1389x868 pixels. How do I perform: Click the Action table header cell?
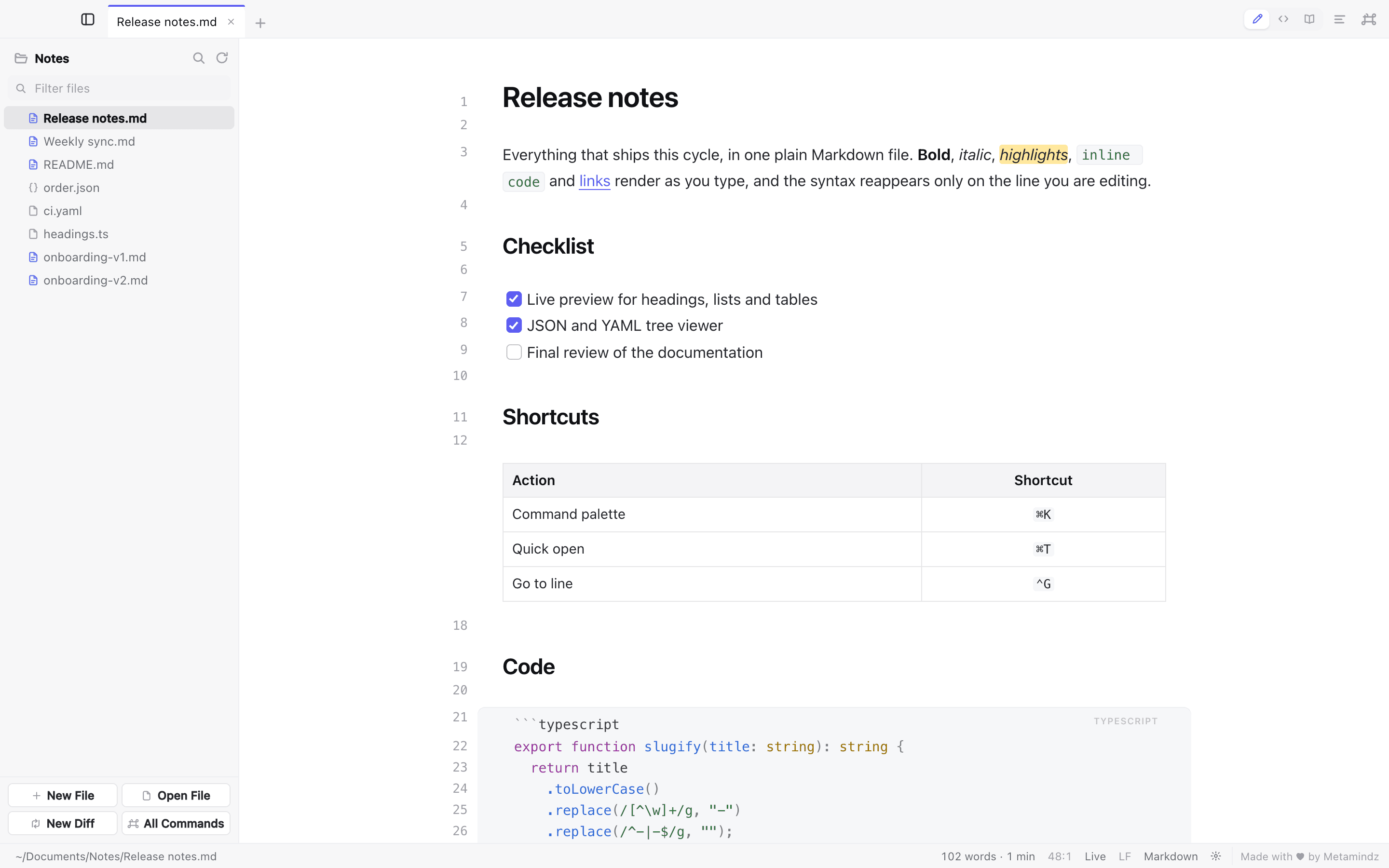[712, 480]
